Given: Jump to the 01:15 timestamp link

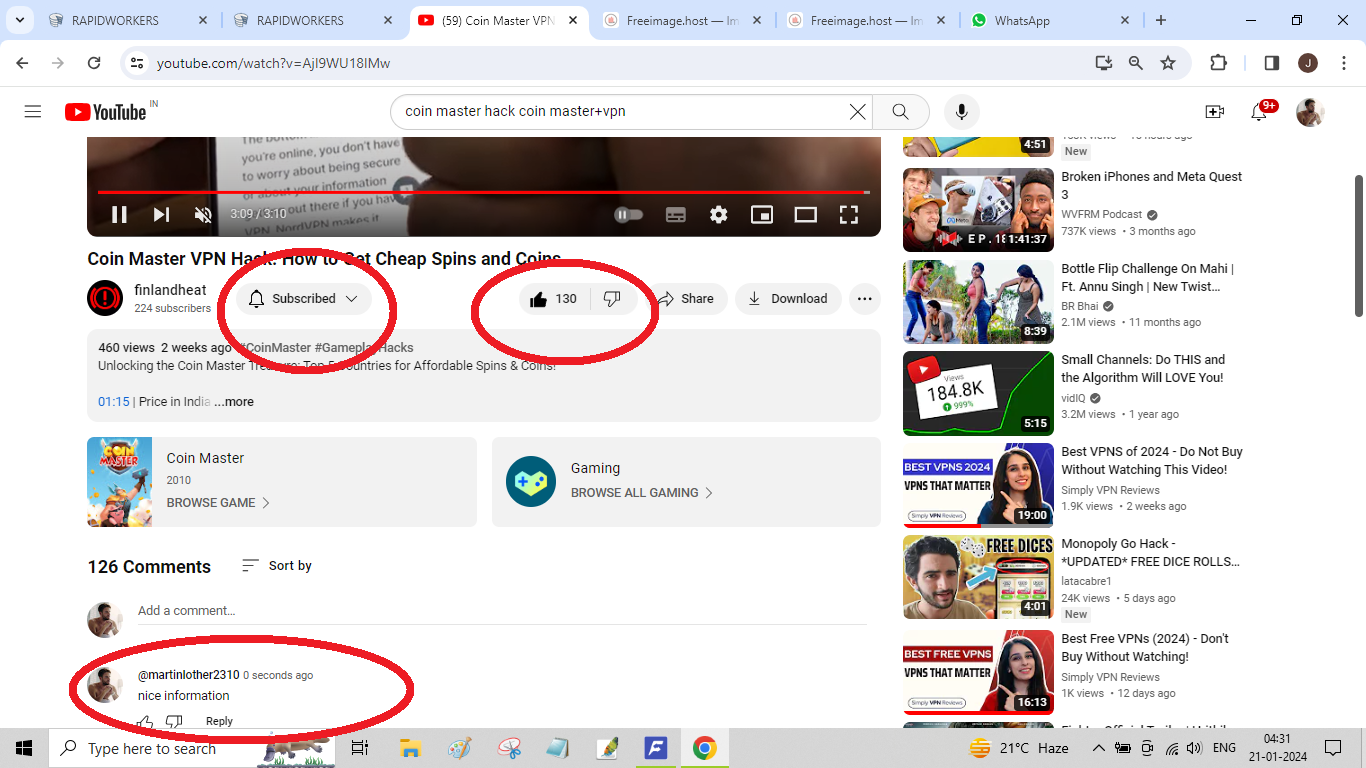Looking at the screenshot, I should click(x=114, y=402).
